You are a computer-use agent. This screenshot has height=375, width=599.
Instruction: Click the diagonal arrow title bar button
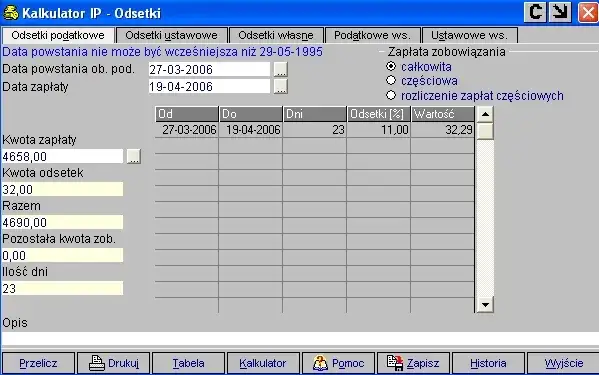560,12
